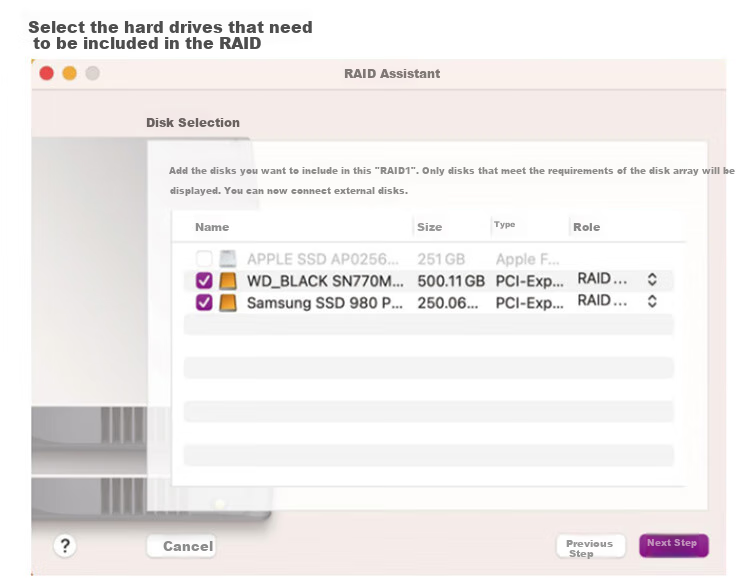Go back with Previous Step button

click(591, 547)
